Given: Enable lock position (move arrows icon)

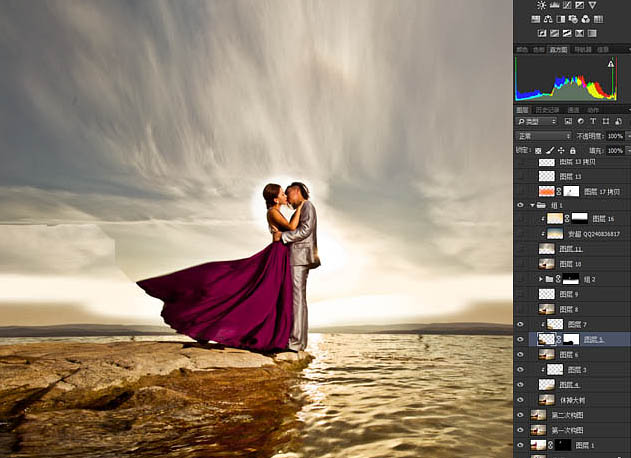Looking at the screenshot, I should [x=561, y=151].
